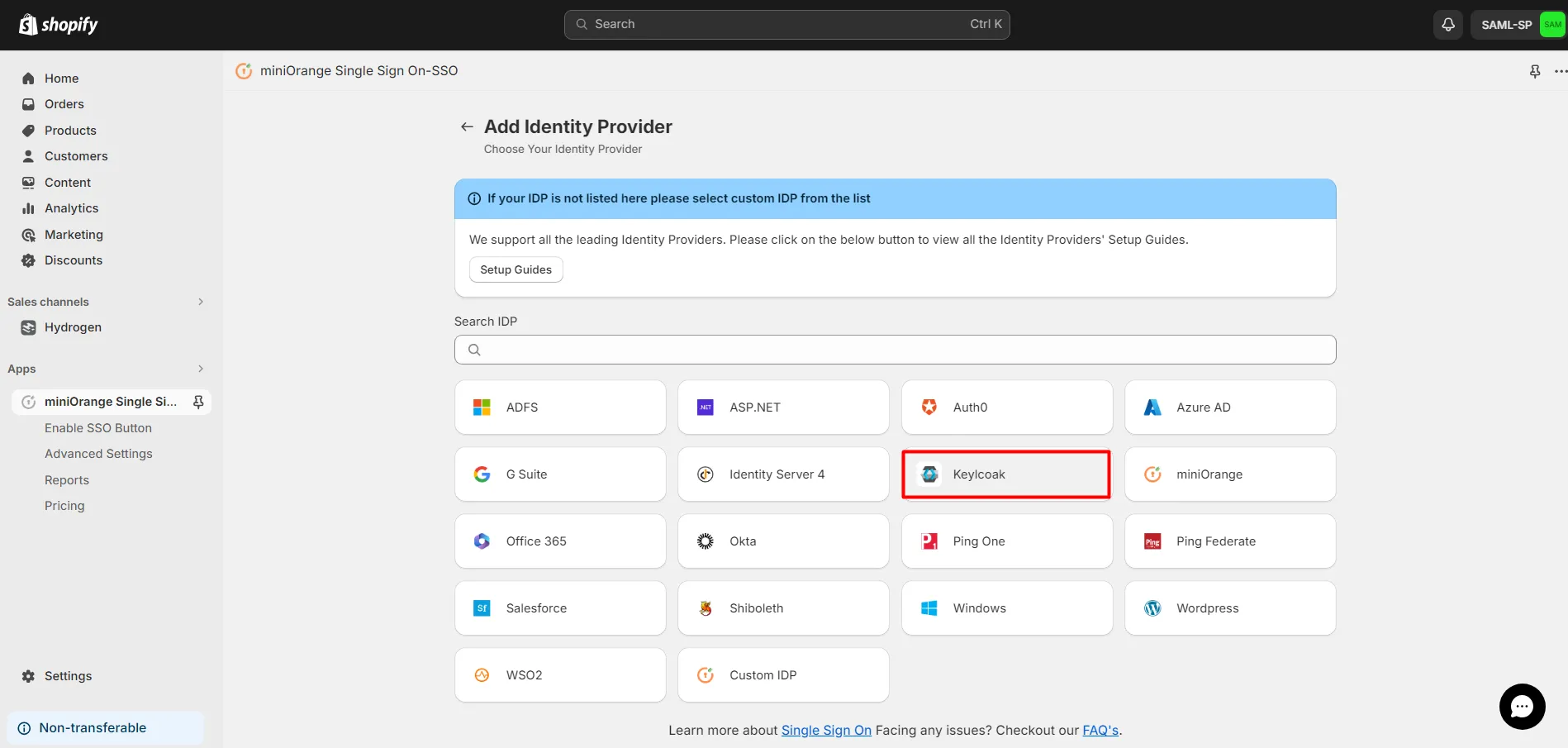Click the Marketing target icon
The image size is (1568, 748).
click(x=28, y=235)
